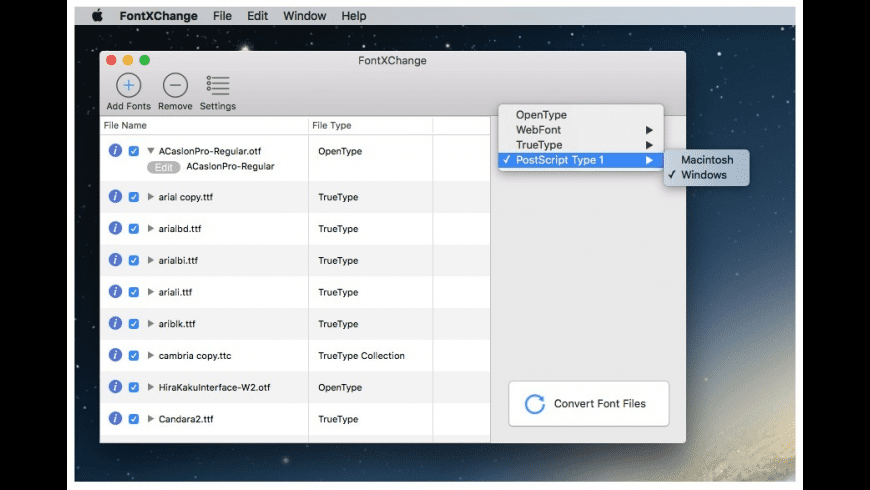The image size is (870, 490).
Task: Open the Settings list icon
Action: [x=218, y=85]
